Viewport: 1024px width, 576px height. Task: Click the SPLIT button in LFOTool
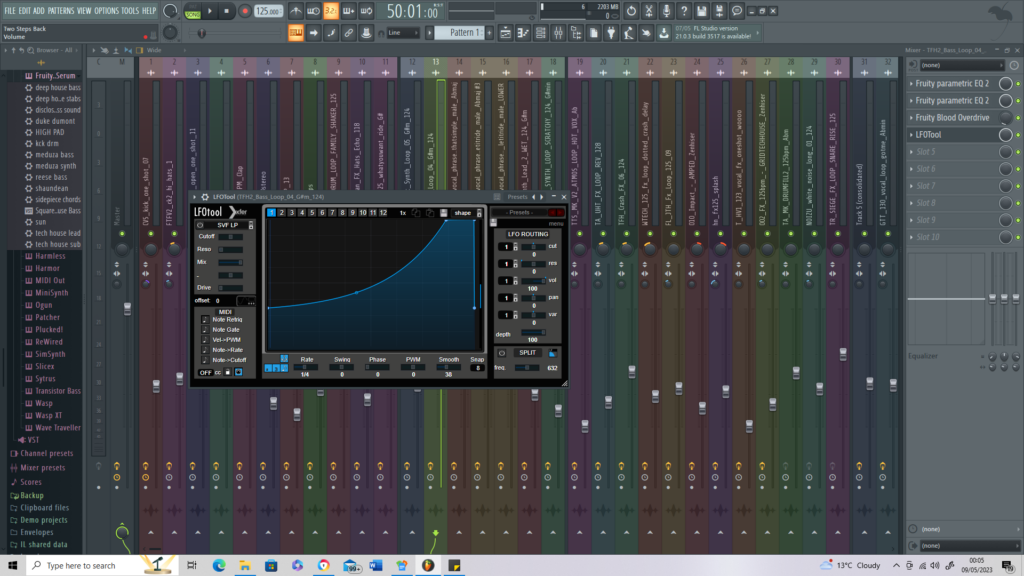(528, 353)
